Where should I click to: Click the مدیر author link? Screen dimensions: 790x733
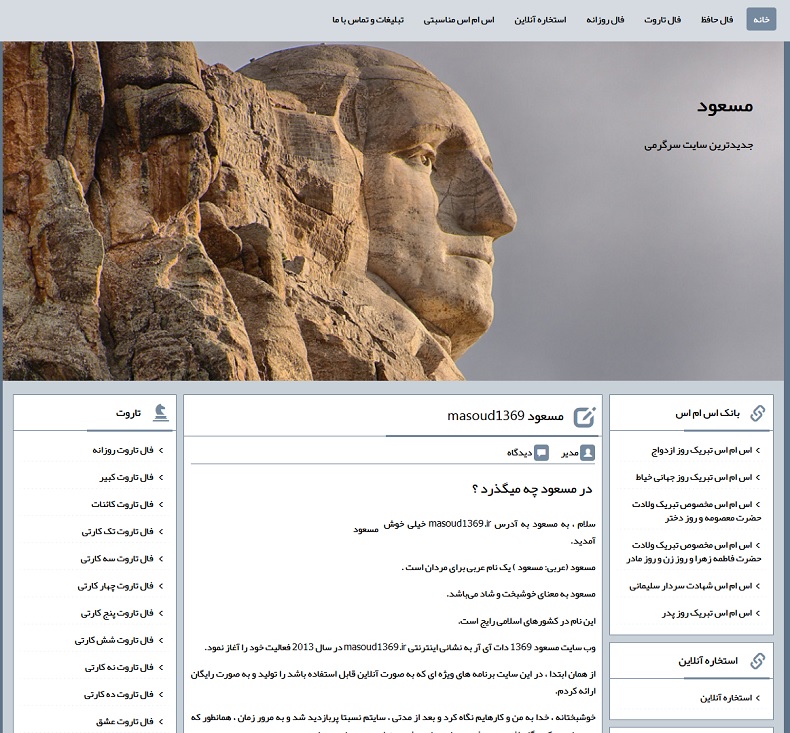point(570,453)
